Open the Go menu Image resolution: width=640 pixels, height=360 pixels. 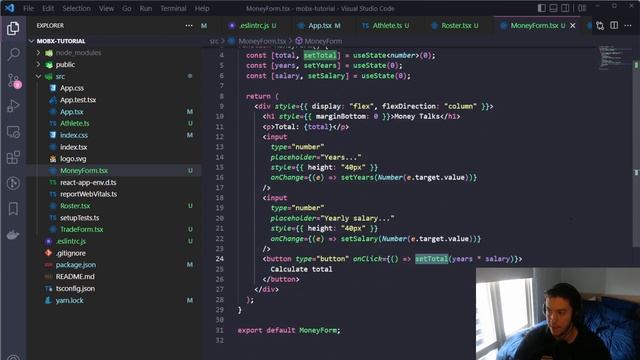(127, 8)
